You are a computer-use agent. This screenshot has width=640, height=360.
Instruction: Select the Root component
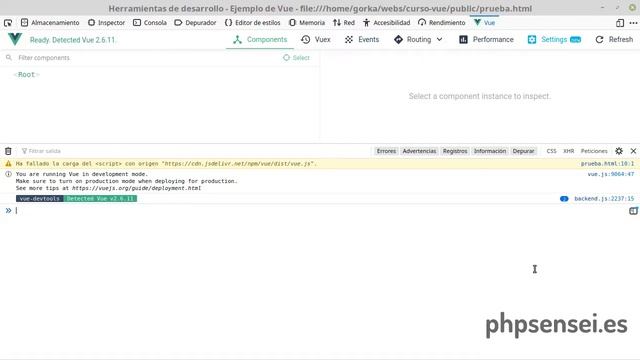27,75
